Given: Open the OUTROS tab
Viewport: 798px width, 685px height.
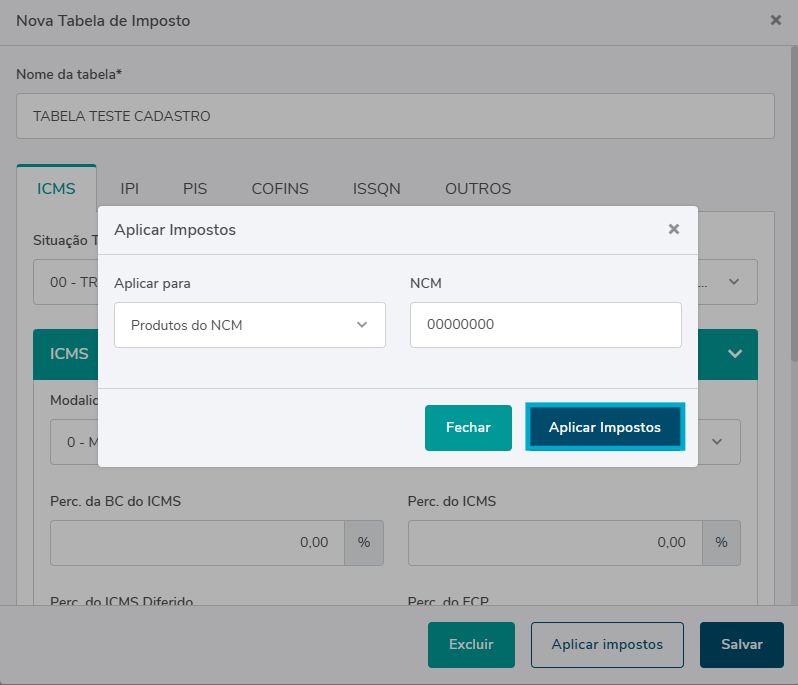Looking at the screenshot, I should point(478,188).
